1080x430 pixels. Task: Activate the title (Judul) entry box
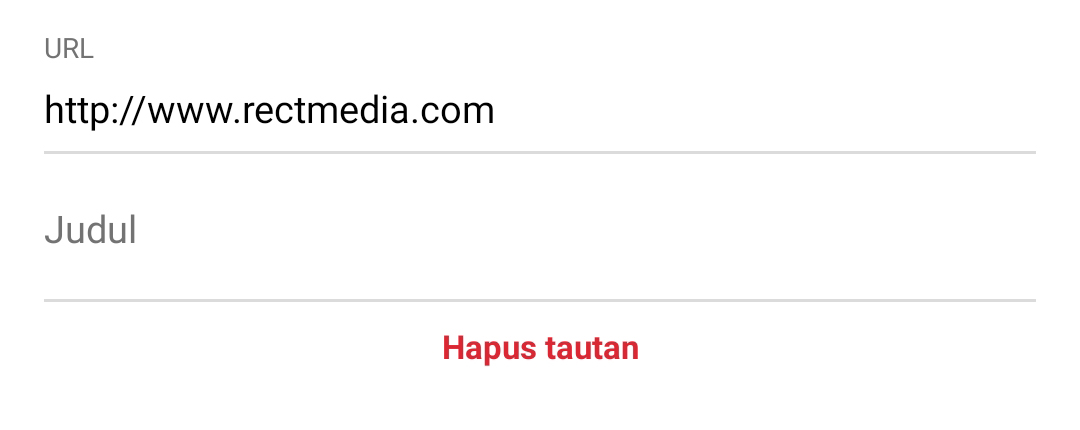[x=539, y=232]
